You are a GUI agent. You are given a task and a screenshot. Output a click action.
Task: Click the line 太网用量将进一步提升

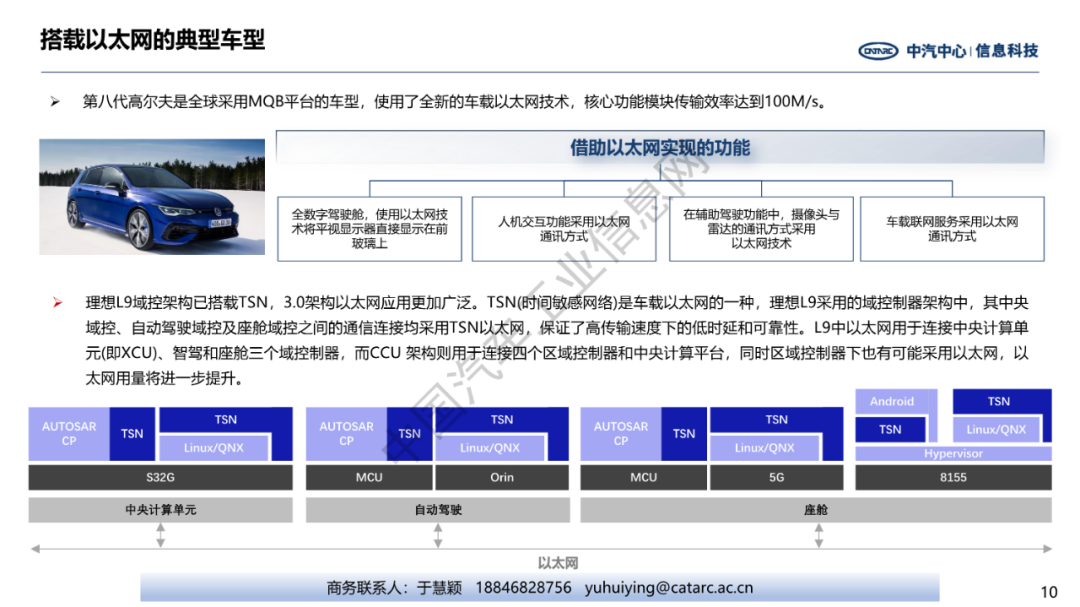click(164, 378)
